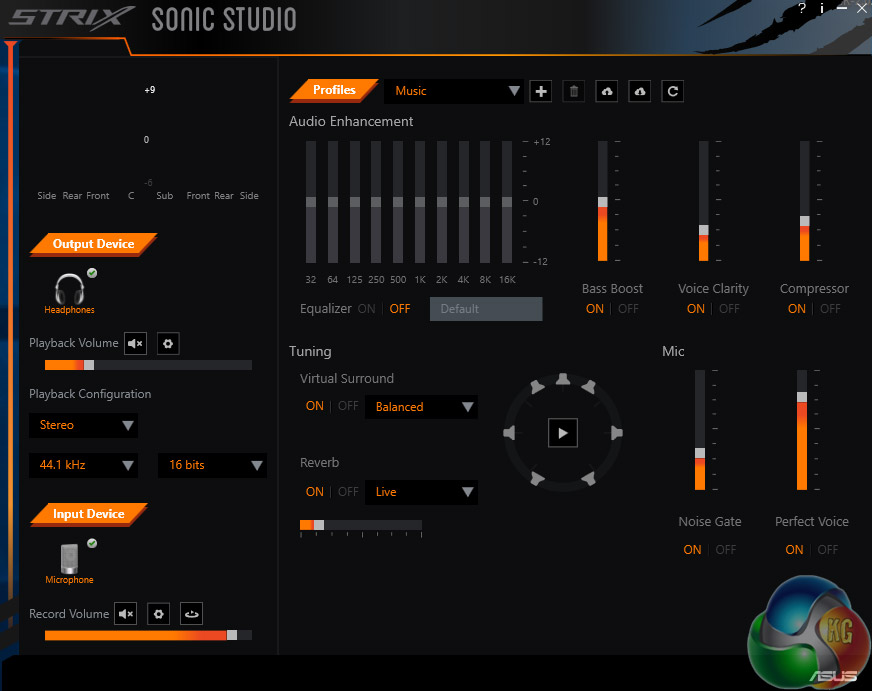Adjust the Record Volume slider
This screenshot has width=872, height=691.
148,635
